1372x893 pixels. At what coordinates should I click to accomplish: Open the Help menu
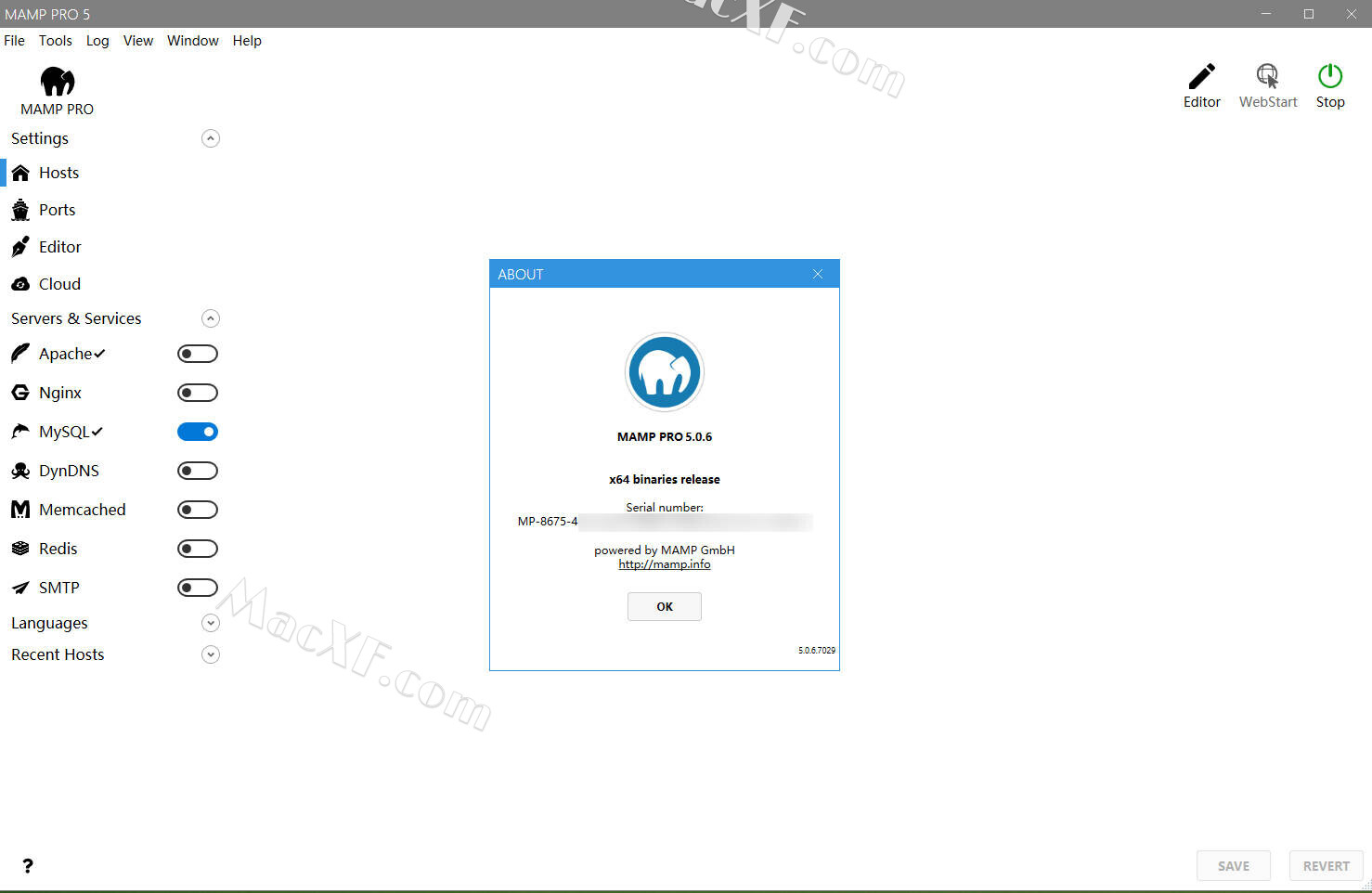pyautogui.click(x=246, y=41)
